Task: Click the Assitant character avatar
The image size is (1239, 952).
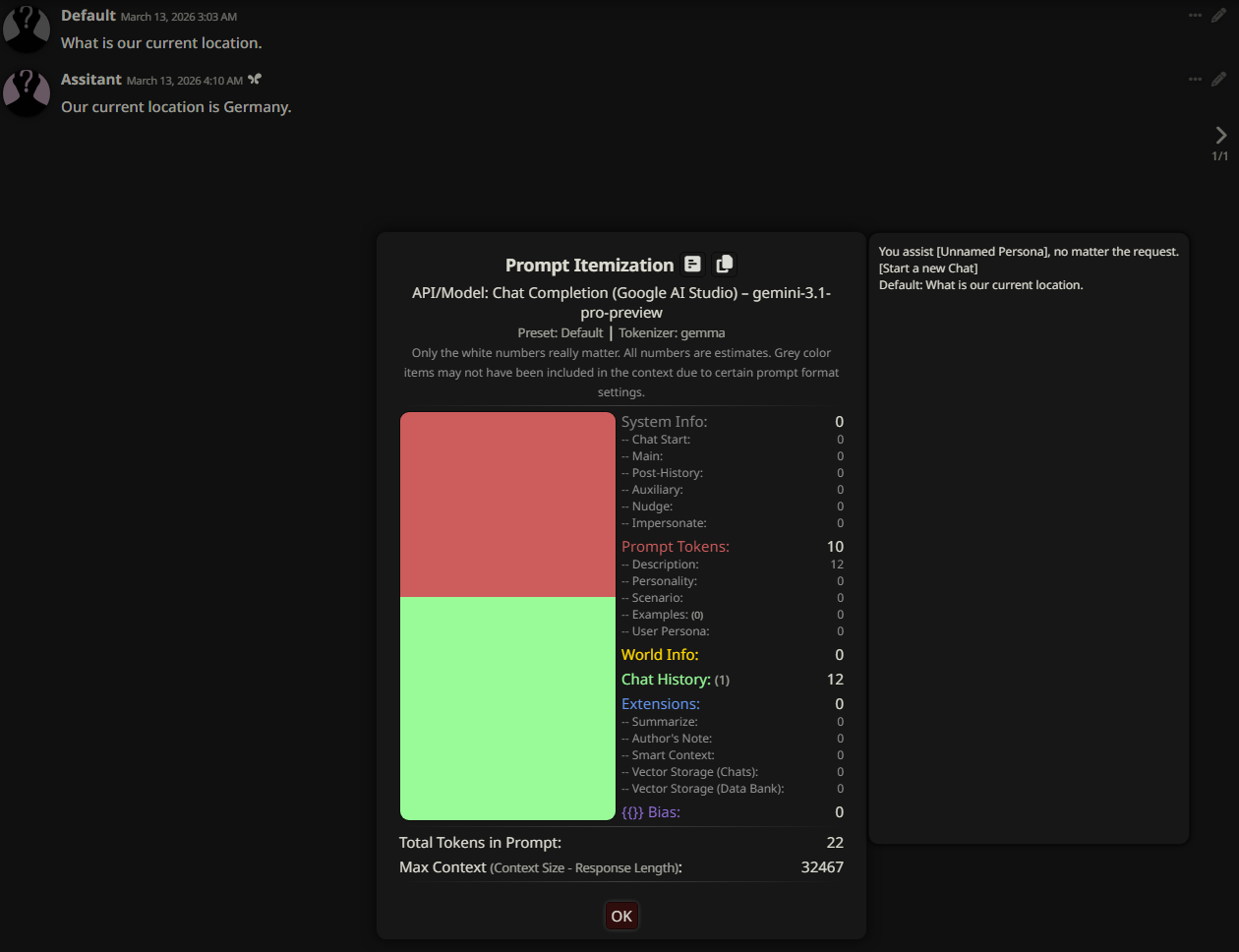Action: coord(27,91)
